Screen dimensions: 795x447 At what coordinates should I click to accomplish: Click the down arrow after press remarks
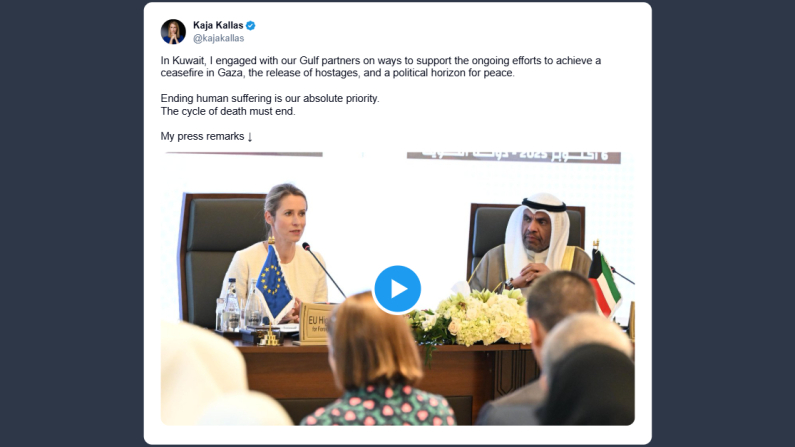pos(249,136)
